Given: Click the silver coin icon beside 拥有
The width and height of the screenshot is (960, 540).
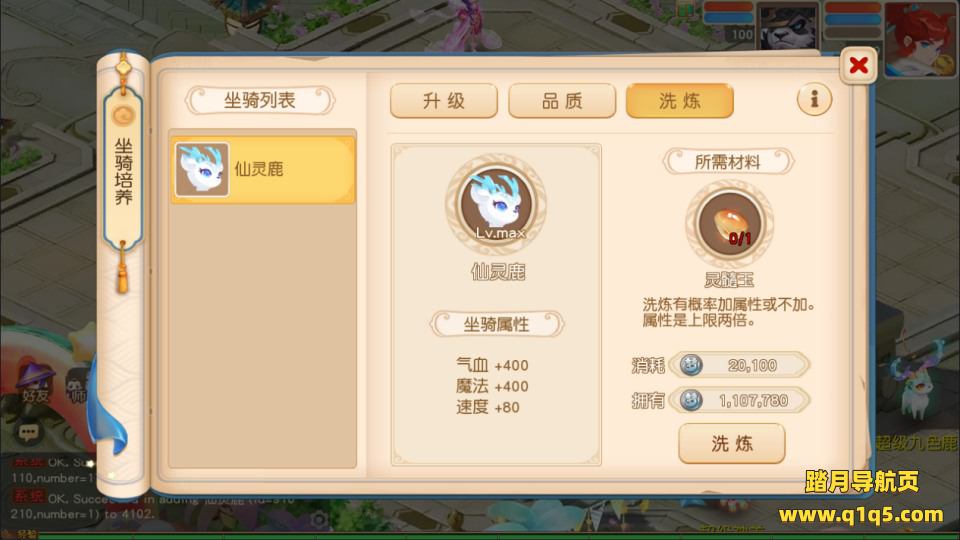Looking at the screenshot, I should pos(691,400).
